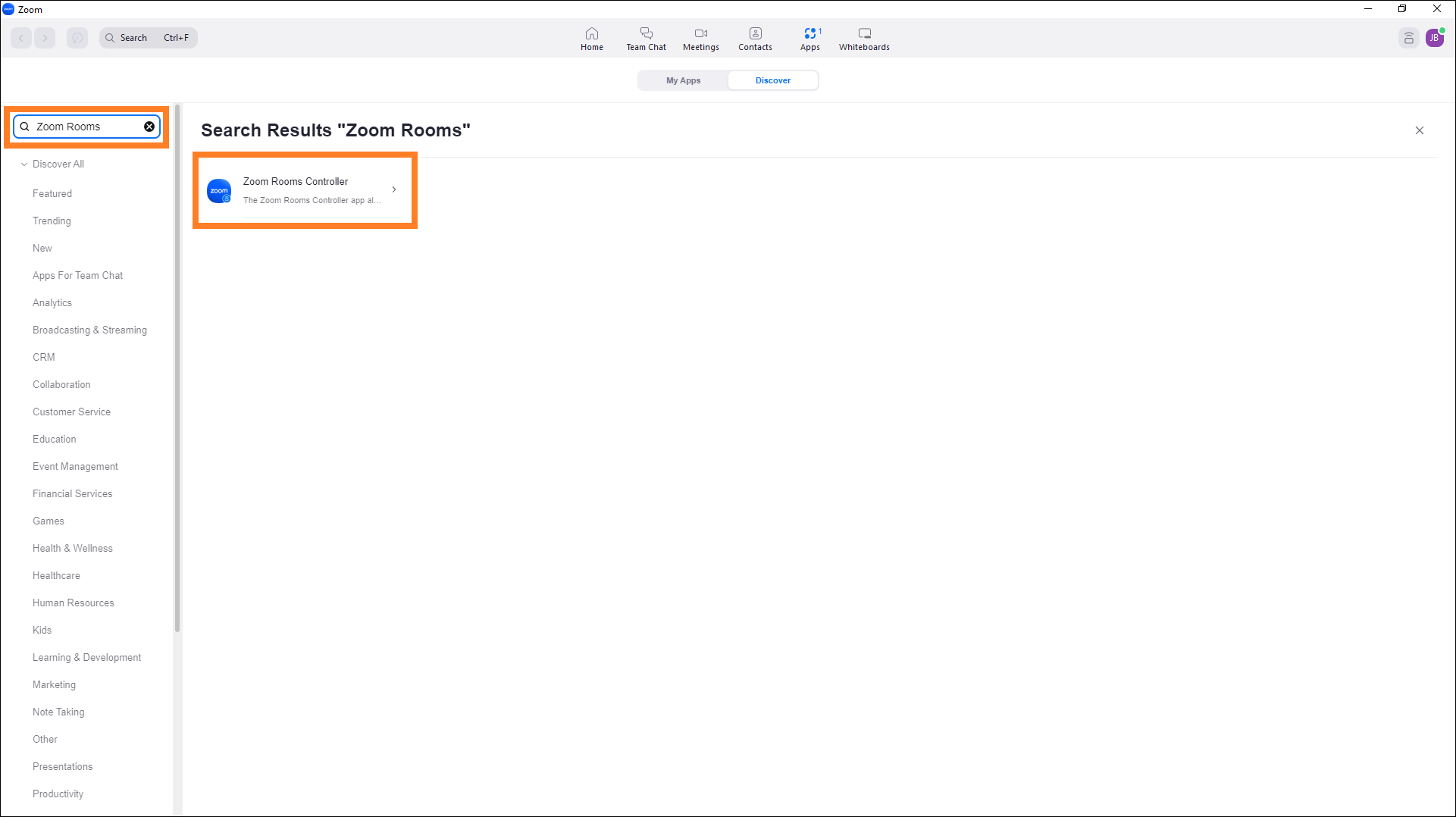Select the Featured category

(x=52, y=193)
